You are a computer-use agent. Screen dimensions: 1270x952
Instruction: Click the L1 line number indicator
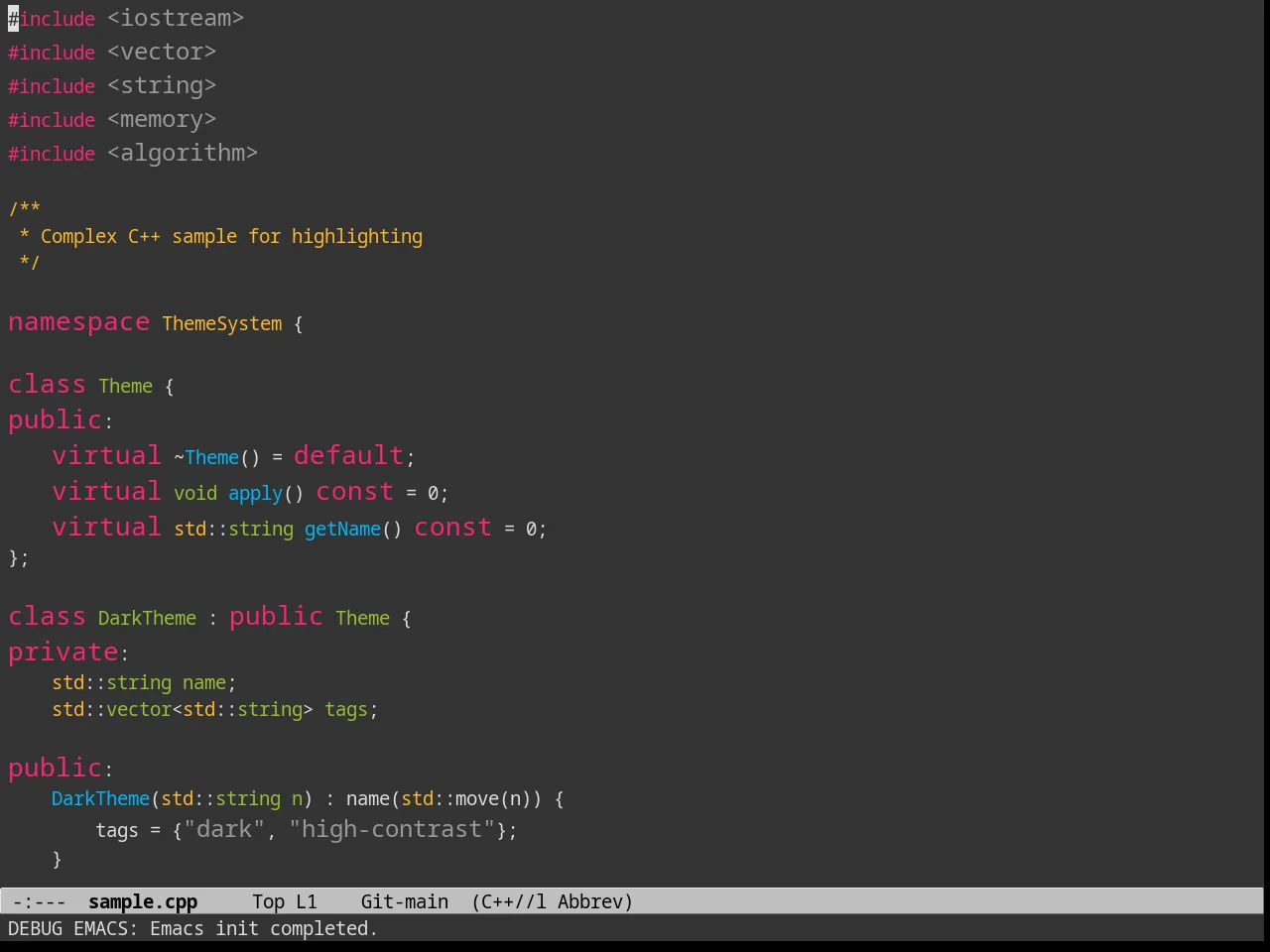[x=307, y=901]
